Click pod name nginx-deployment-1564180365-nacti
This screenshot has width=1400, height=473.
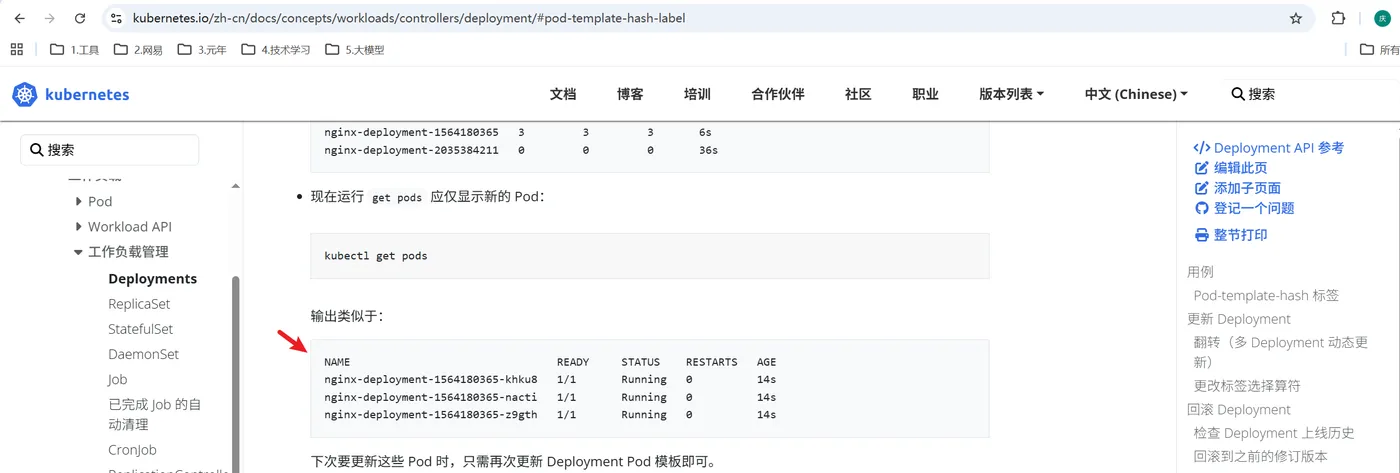pos(431,397)
